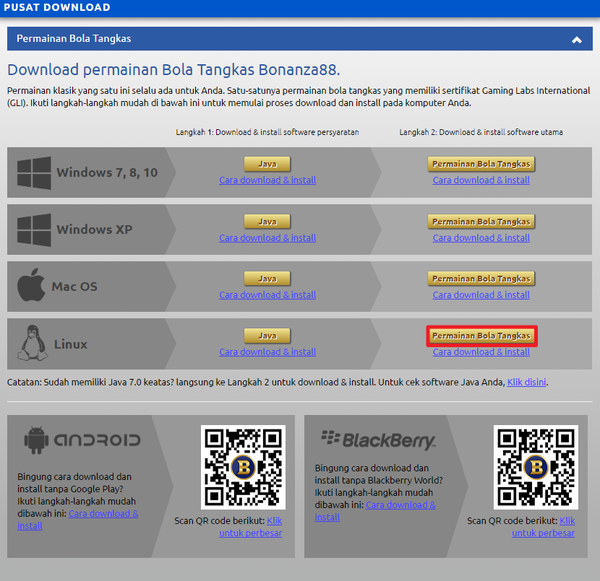Open Cara download & install for Windows XP game
600x581 pixels.
click(x=481, y=238)
